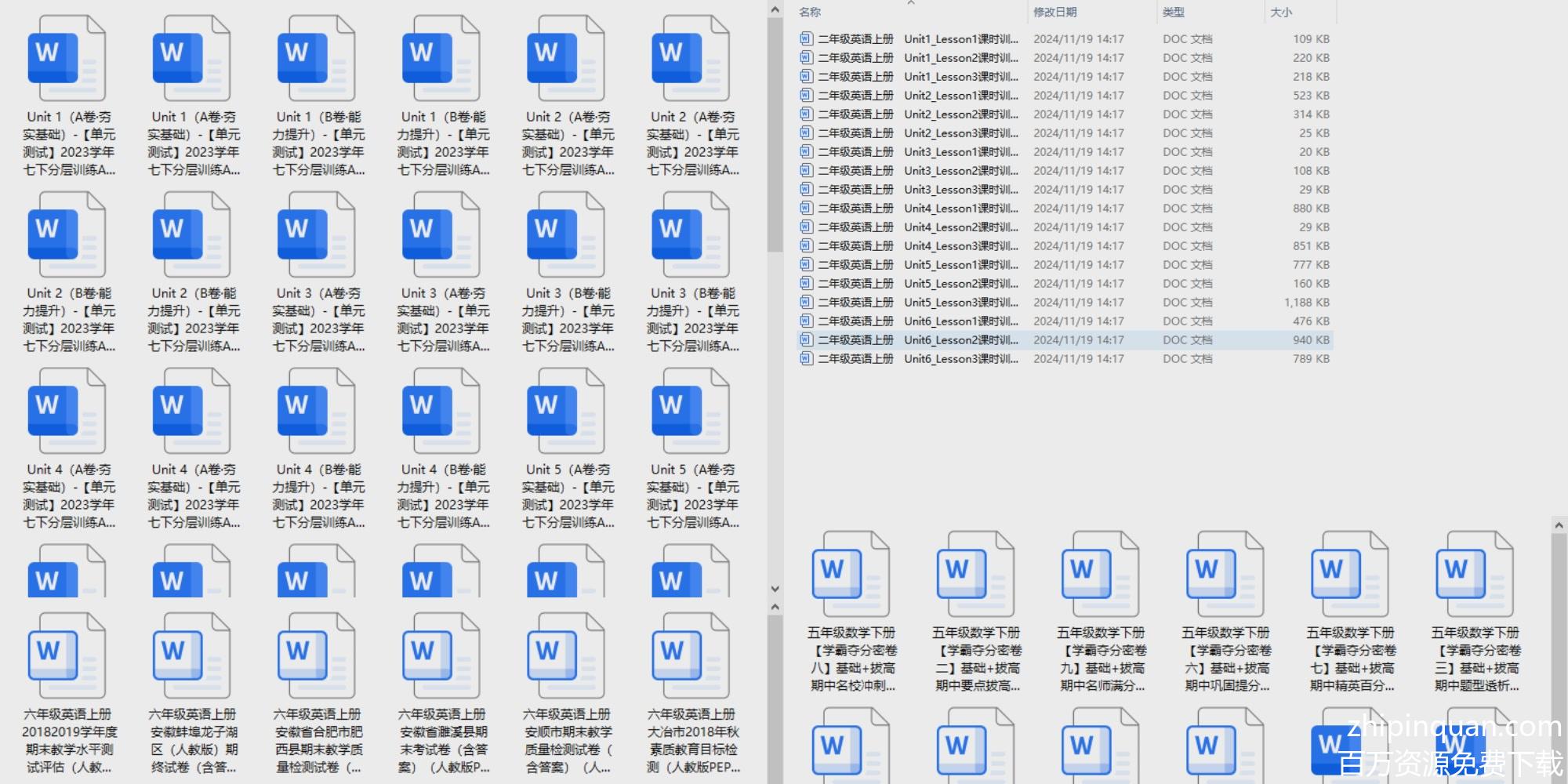Click scroll-up arrow of the 五年级数学 pane
The image size is (1568, 784).
[x=1559, y=525]
